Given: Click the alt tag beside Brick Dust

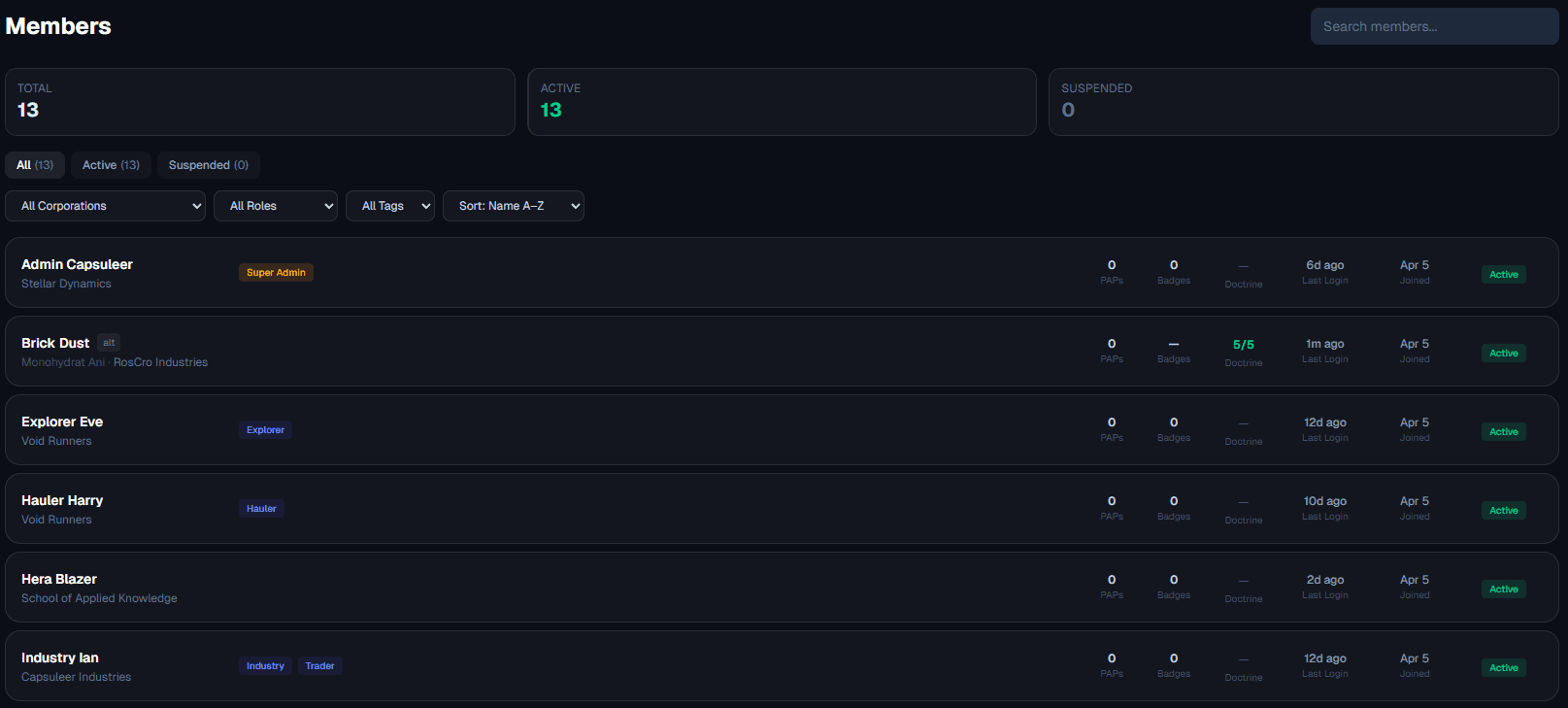Looking at the screenshot, I should 109,343.
